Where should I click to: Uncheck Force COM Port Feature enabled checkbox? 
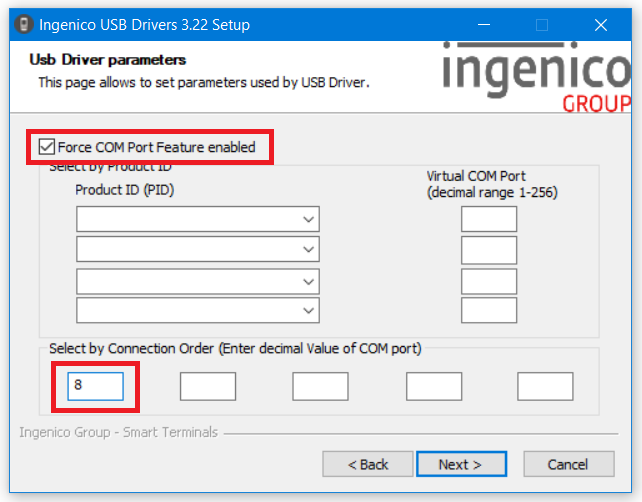(47, 147)
